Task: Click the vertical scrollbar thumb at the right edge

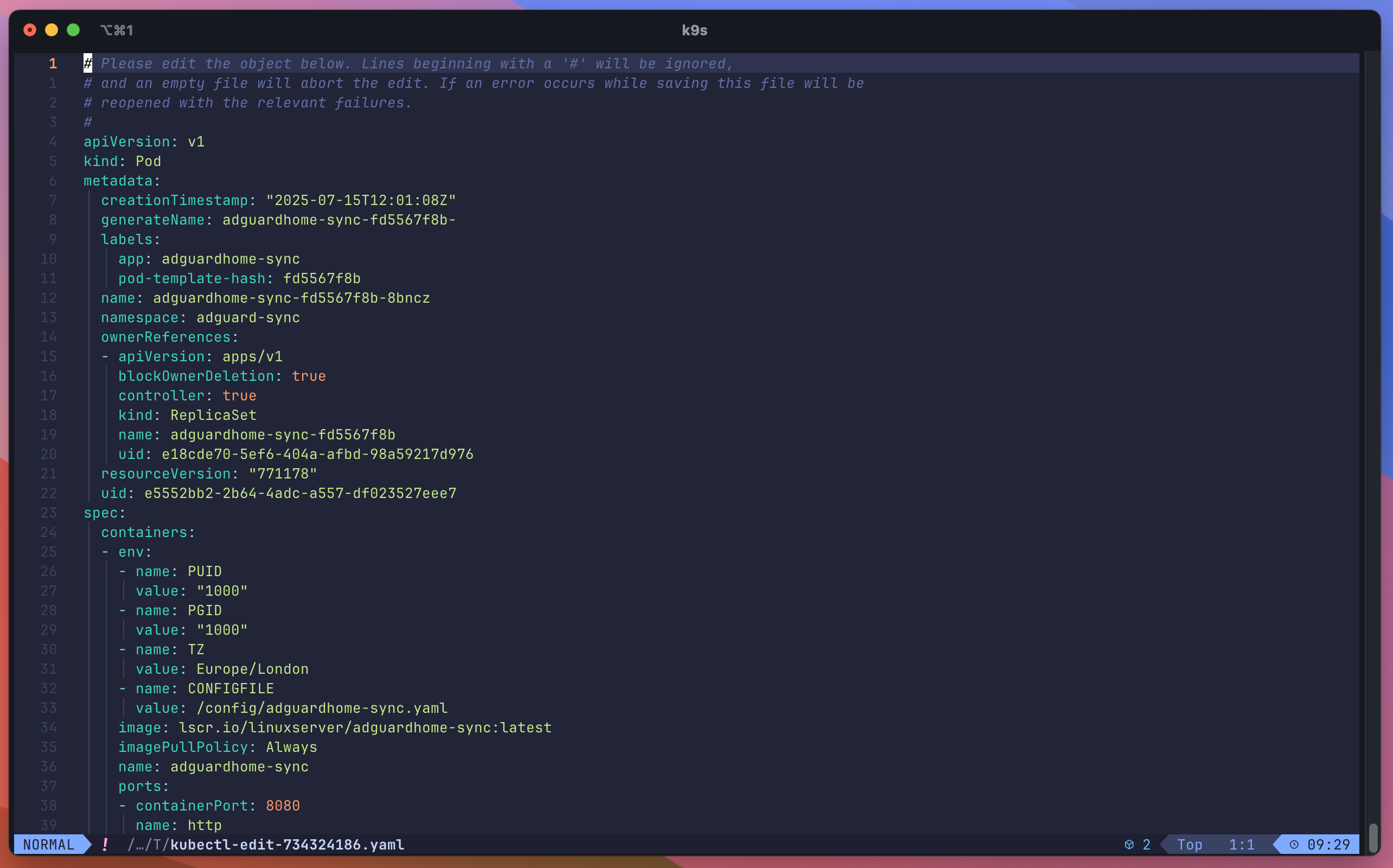Action: (x=1373, y=839)
